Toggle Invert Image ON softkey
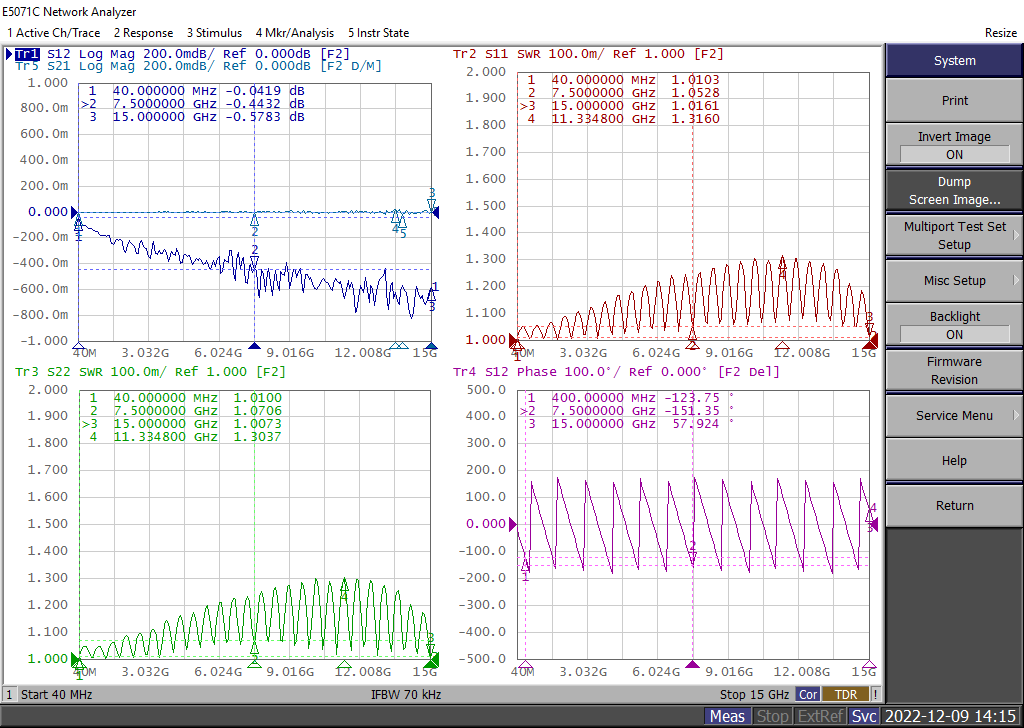 (x=954, y=145)
